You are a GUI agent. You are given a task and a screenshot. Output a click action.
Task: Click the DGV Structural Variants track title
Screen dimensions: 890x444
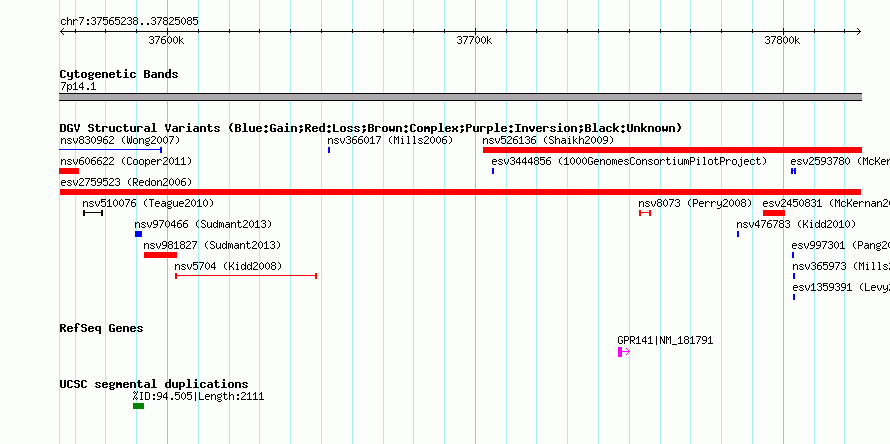(x=371, y=128)
